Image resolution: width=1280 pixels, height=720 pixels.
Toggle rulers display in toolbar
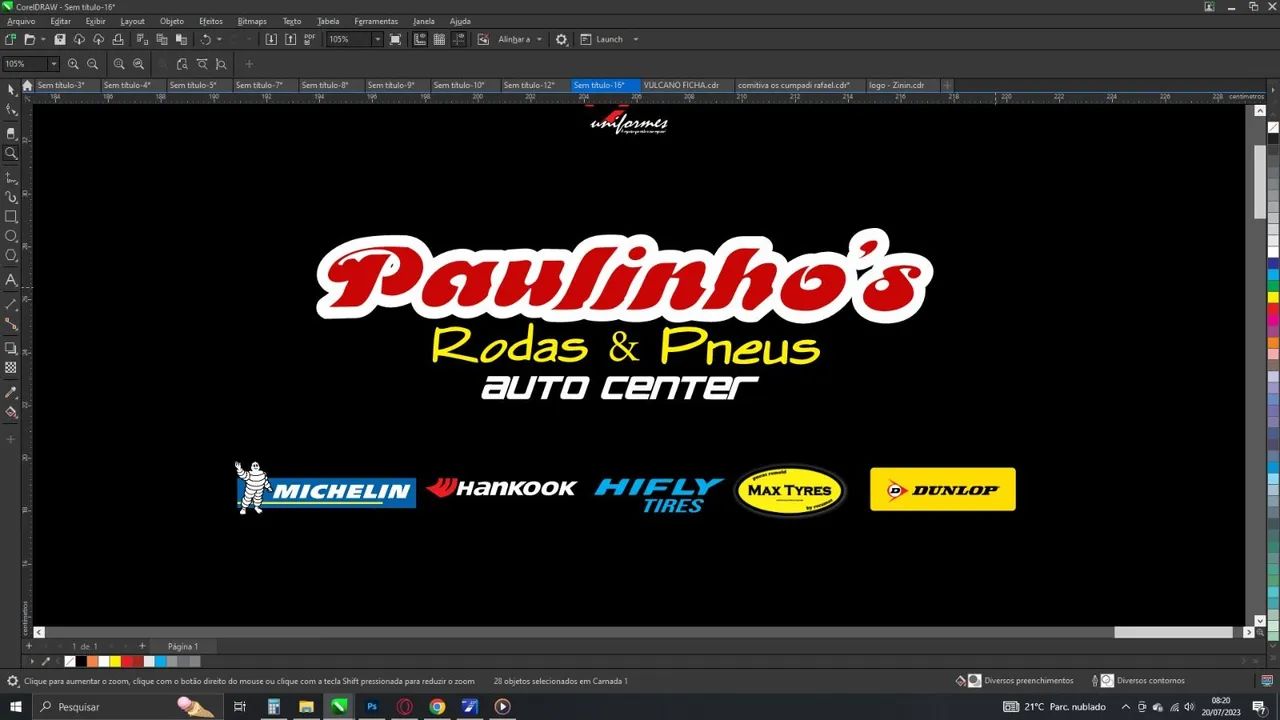[x=420, y=39]
